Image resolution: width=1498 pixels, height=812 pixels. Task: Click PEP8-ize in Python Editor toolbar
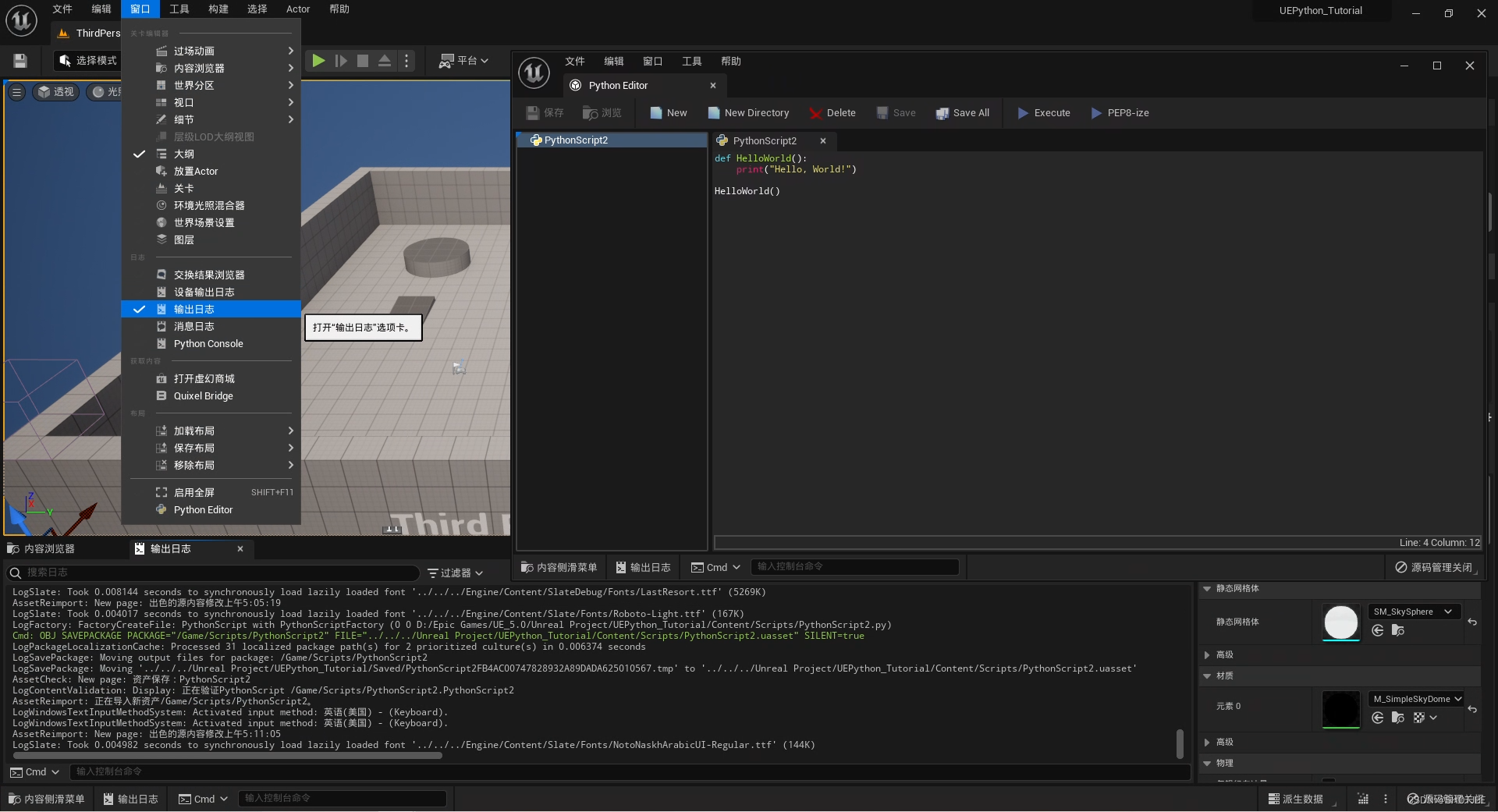1120,113
